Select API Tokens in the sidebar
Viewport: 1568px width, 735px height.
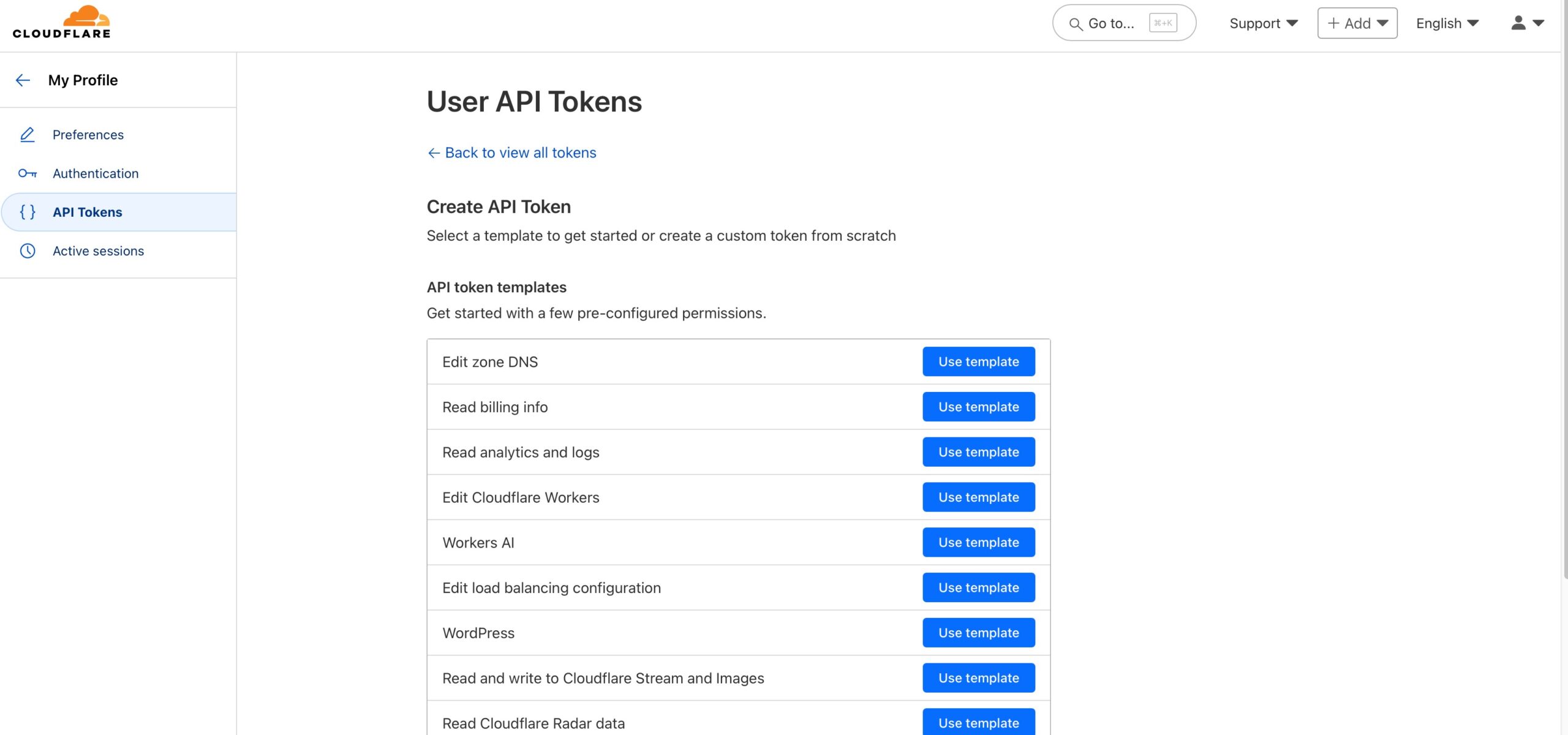119,212
